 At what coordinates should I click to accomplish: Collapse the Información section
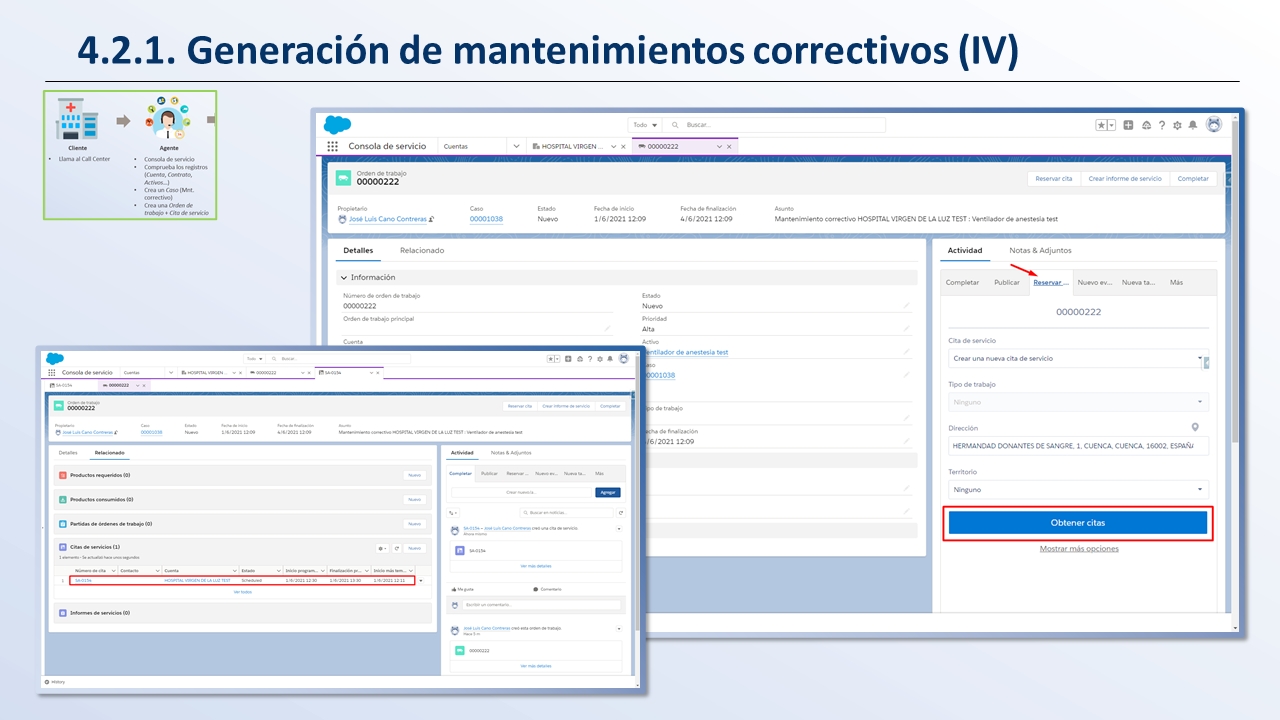(x=344, y=278)
